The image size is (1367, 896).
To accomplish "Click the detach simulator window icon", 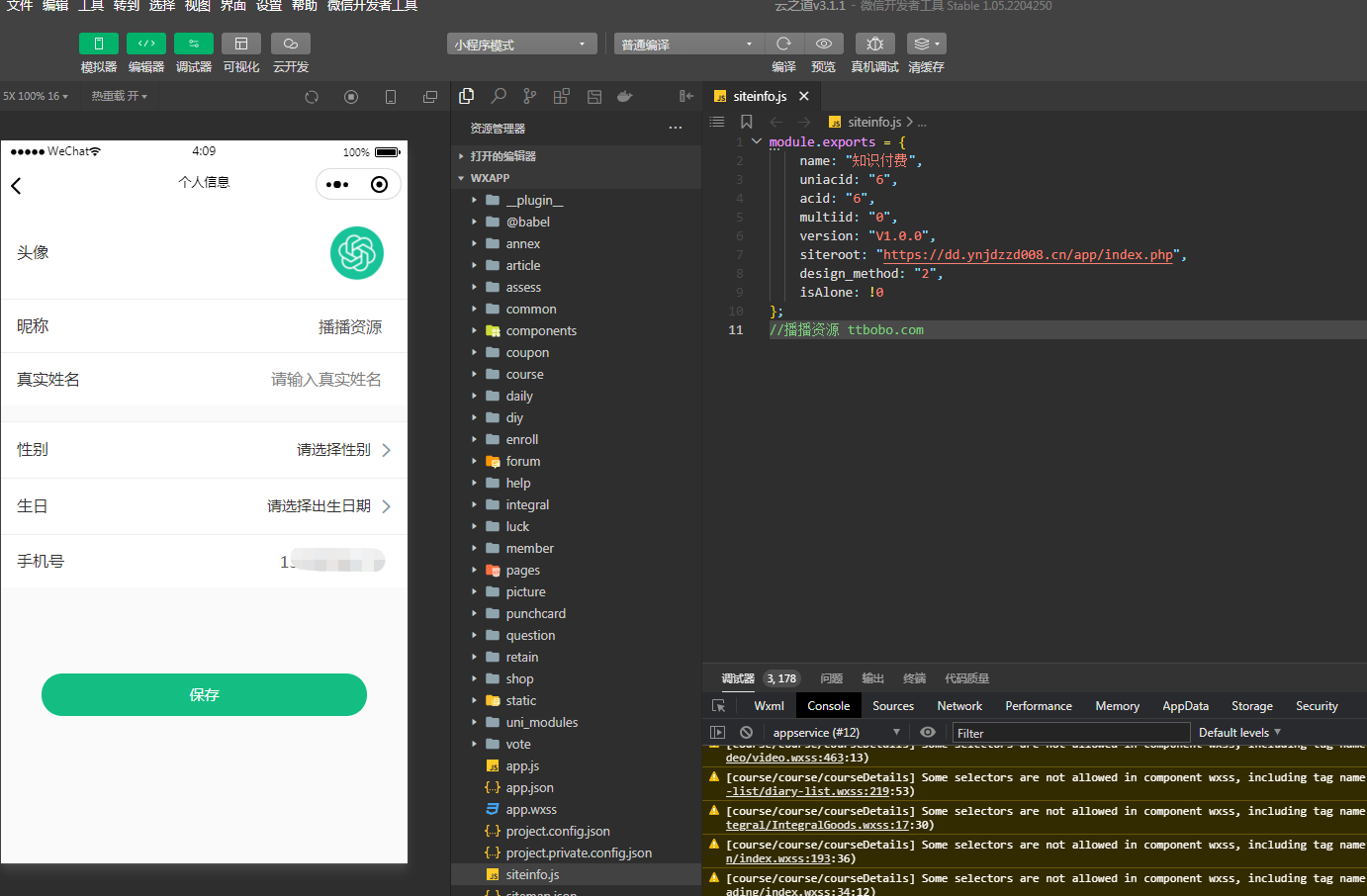I will [430, 97].
